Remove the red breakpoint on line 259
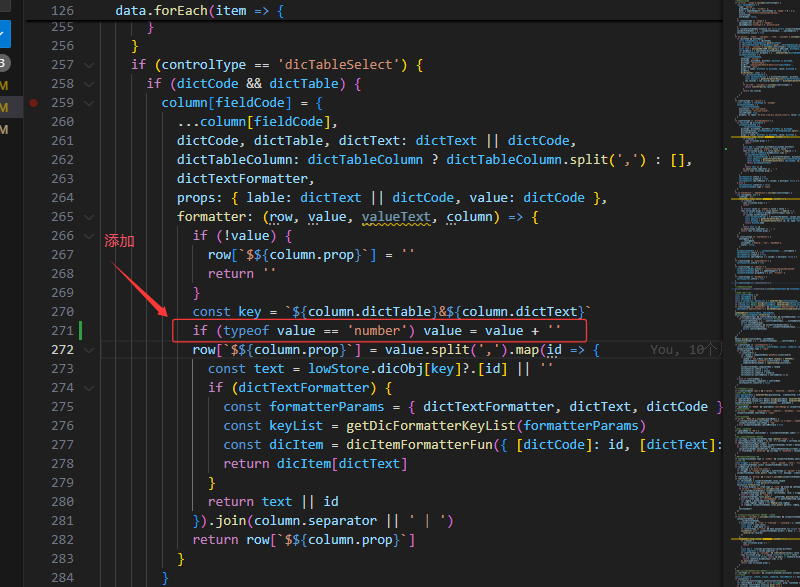The height and width of the screenshot is (587, 800). (34, 102)
